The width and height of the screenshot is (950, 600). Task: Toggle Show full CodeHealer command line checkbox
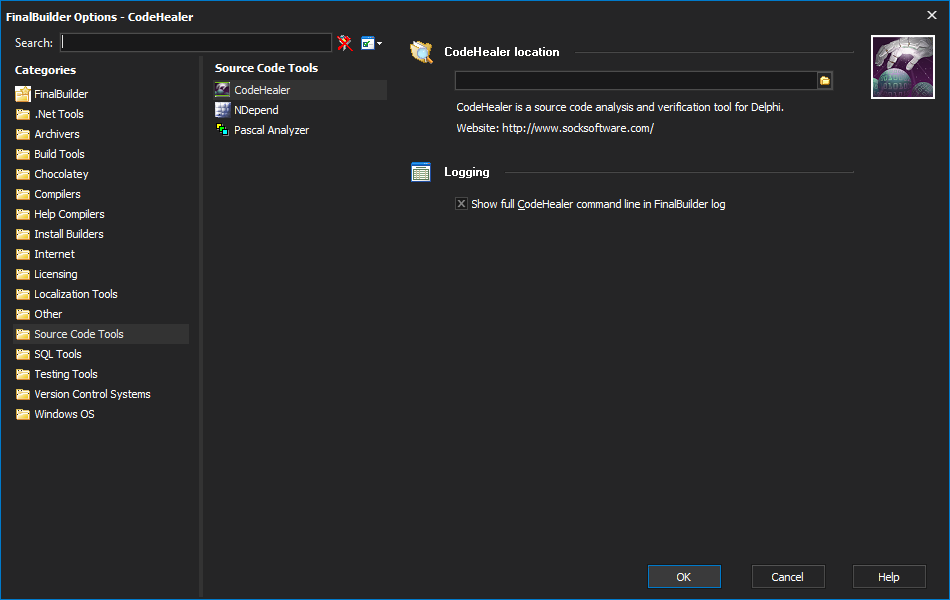[462, 204]
